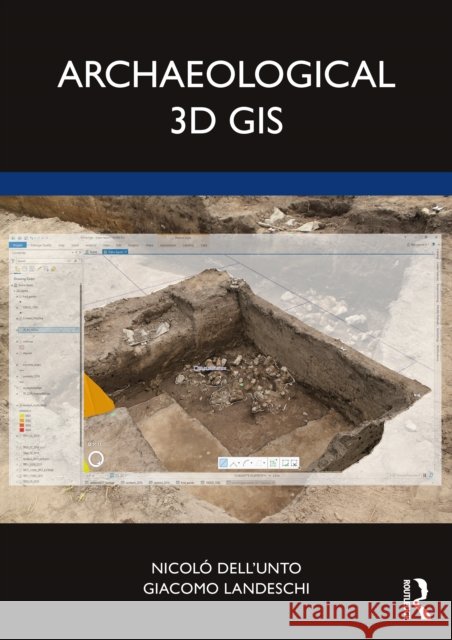The height and width of the screenshot is (640, 452).
Task: Select the highlighted layer row in Contents
Action: point(48,329)
